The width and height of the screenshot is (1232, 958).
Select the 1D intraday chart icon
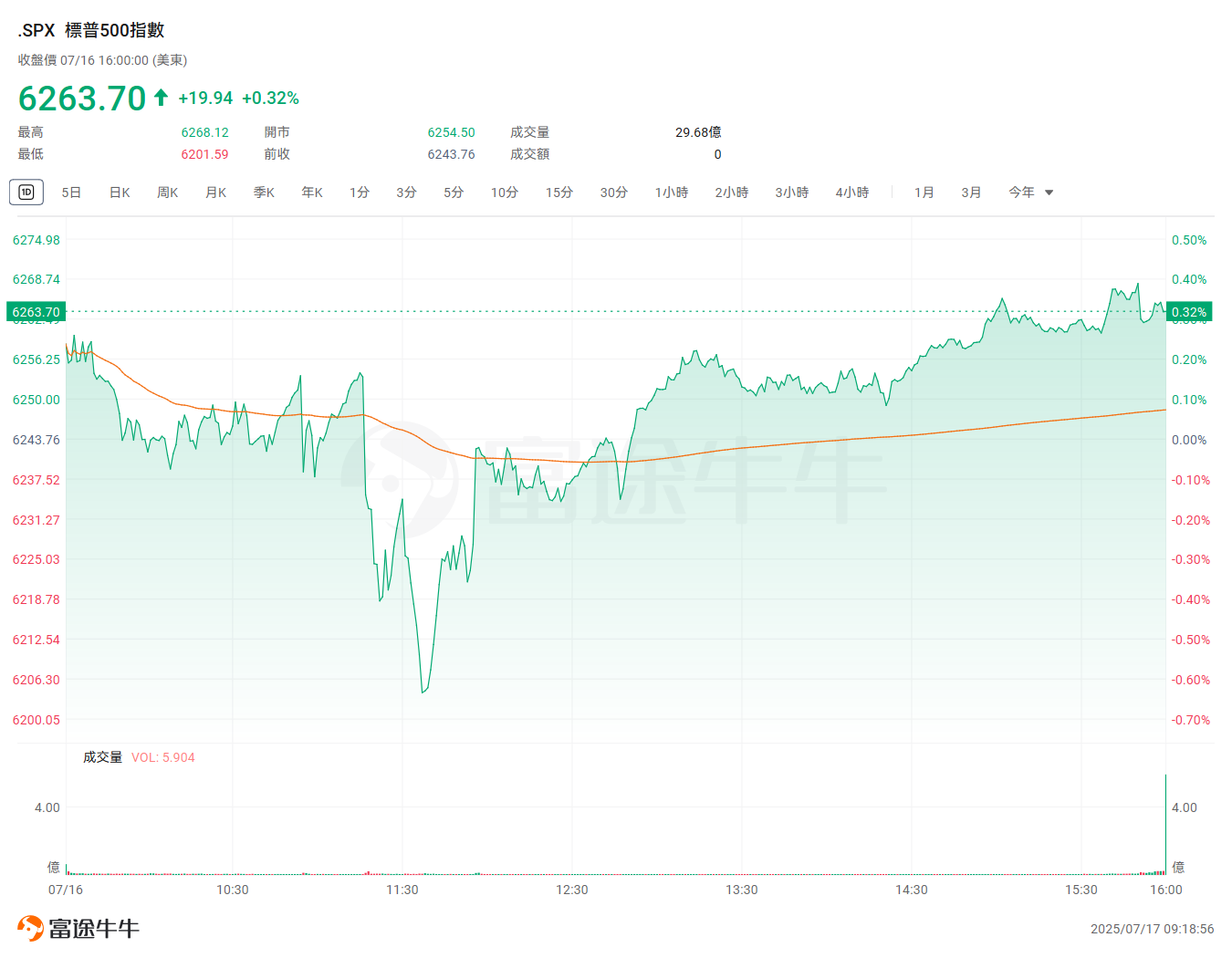coord(26,192)
